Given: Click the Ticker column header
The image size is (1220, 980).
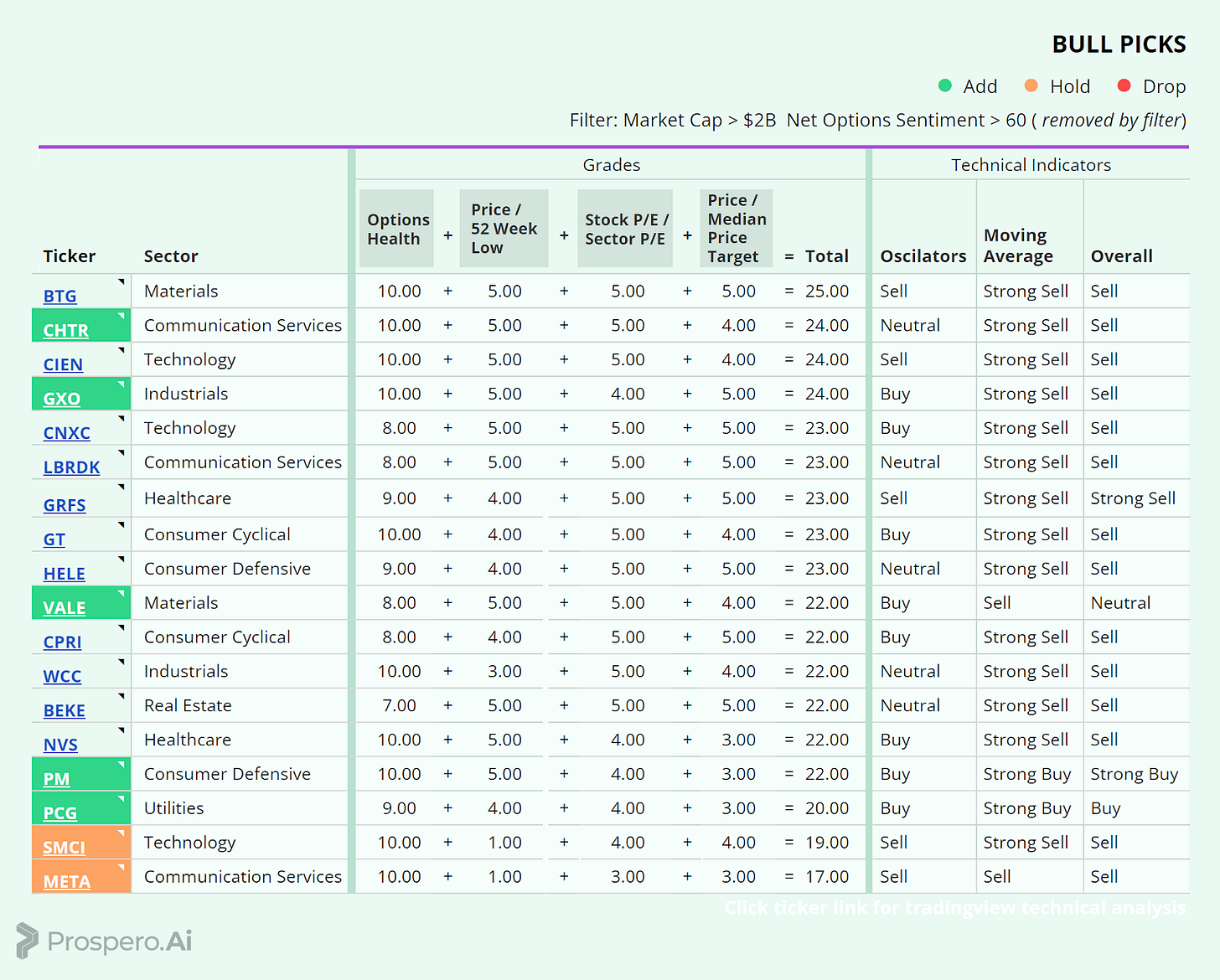Looking at the screenshot, I should (x=70, y=256).
